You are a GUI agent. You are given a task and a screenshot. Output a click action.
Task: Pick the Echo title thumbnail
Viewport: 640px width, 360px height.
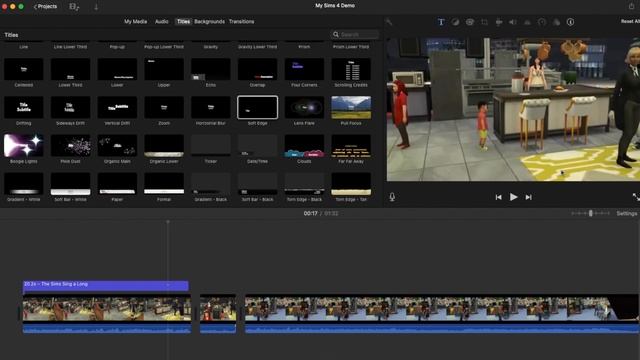point(211,69)
